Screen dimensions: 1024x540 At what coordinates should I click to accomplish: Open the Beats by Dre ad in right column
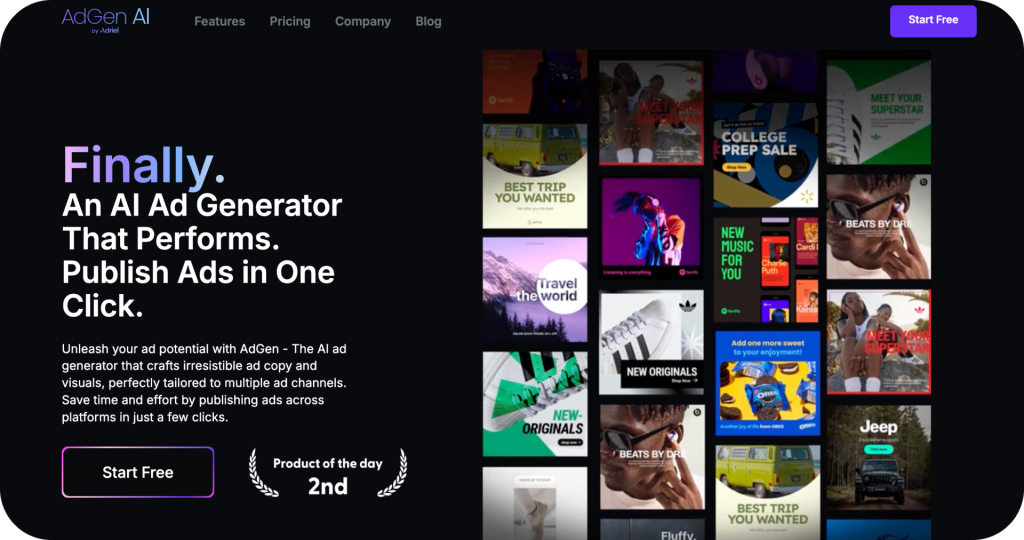[878, 227]
